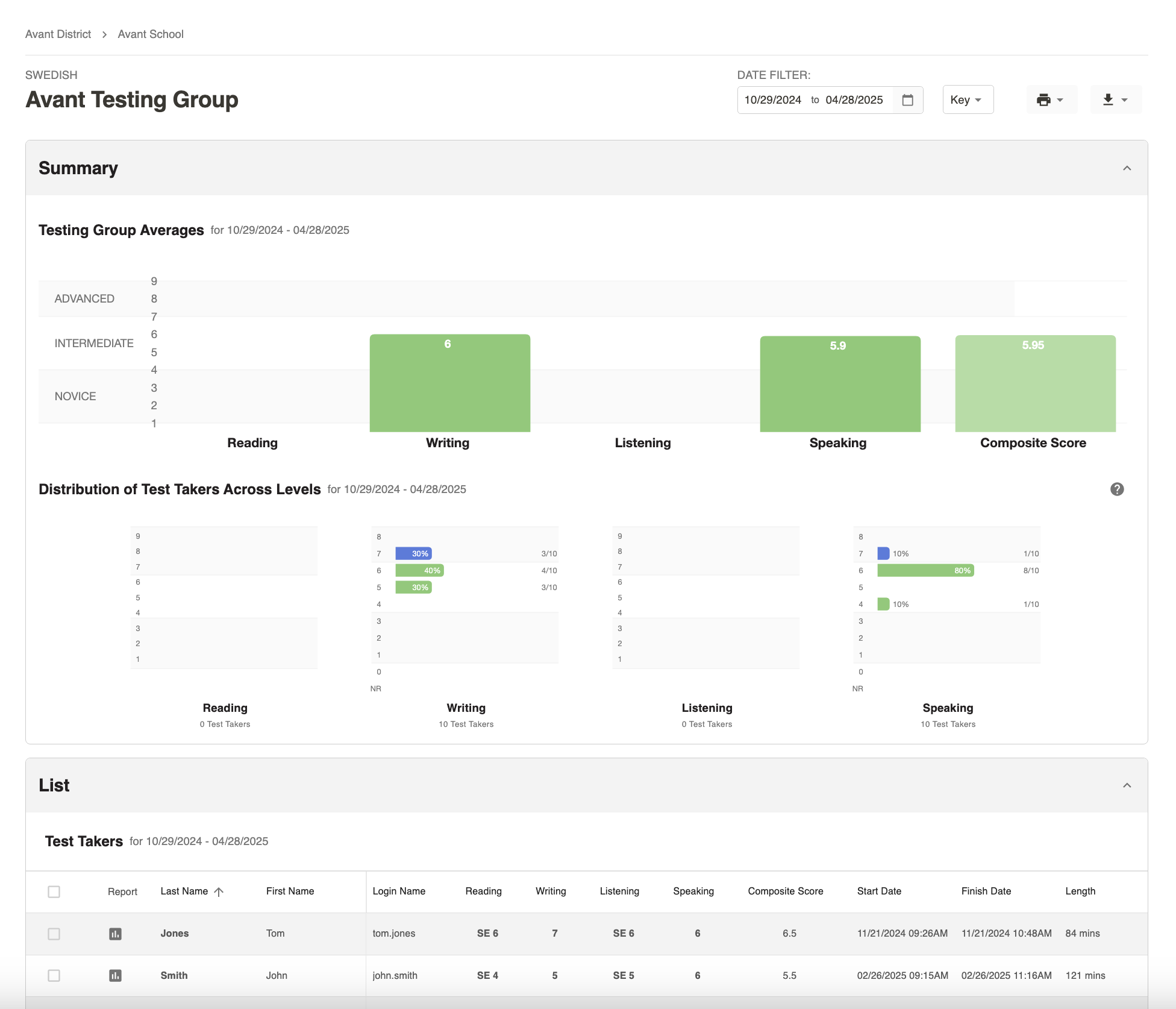Click the 84 mins length cell
The width and height of the screenshot is (1176, 1009).
[x=1083, y=934]
